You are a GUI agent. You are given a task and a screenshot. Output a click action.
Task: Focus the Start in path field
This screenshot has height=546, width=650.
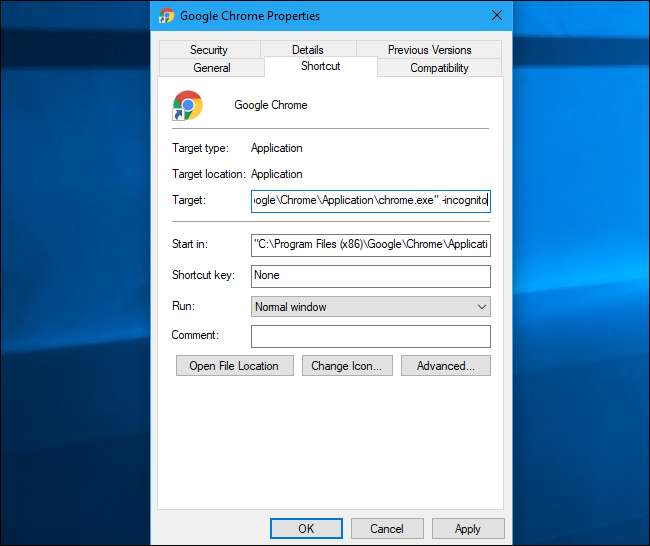point(370,245)
